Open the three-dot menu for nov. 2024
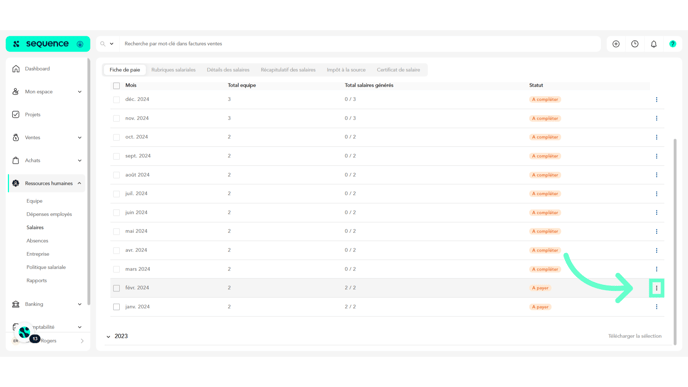Viewport: 688px width, 387px height. [656, 118]
